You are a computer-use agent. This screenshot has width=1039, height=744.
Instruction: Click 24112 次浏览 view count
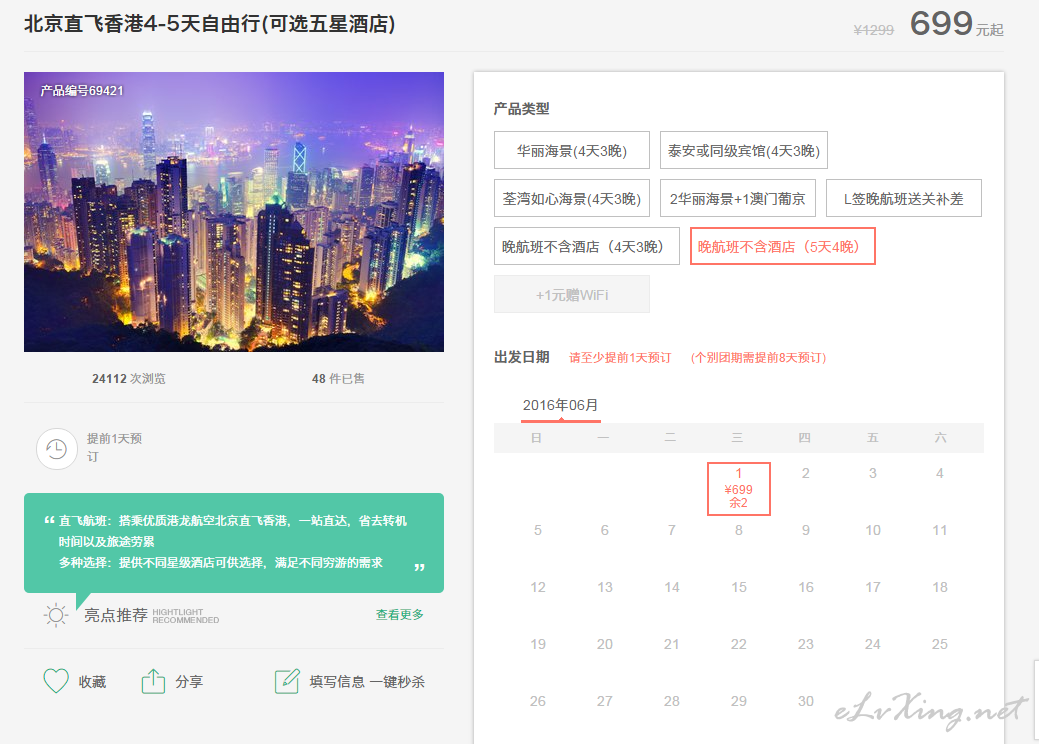pyautogui.click(x=129, y=378)
